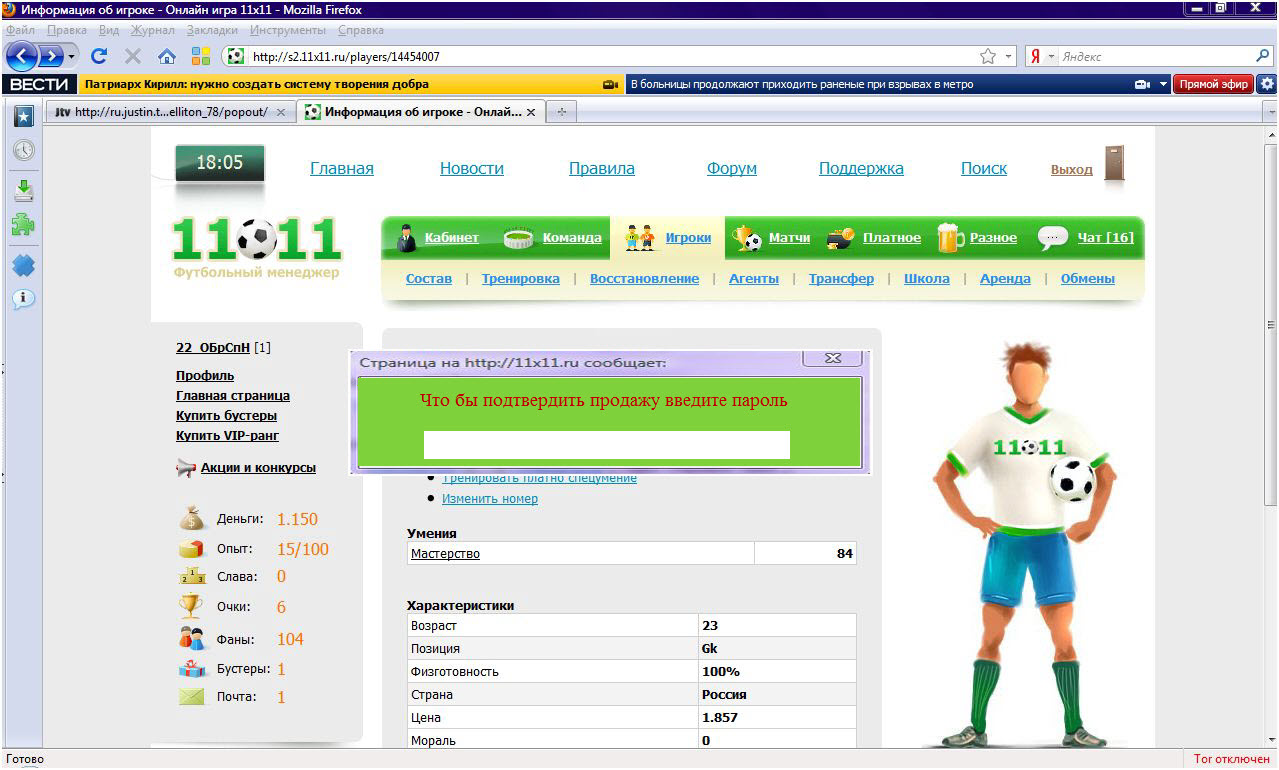Click the Прямой эфир button
1279x770 pixels.
click(1213, 85)
